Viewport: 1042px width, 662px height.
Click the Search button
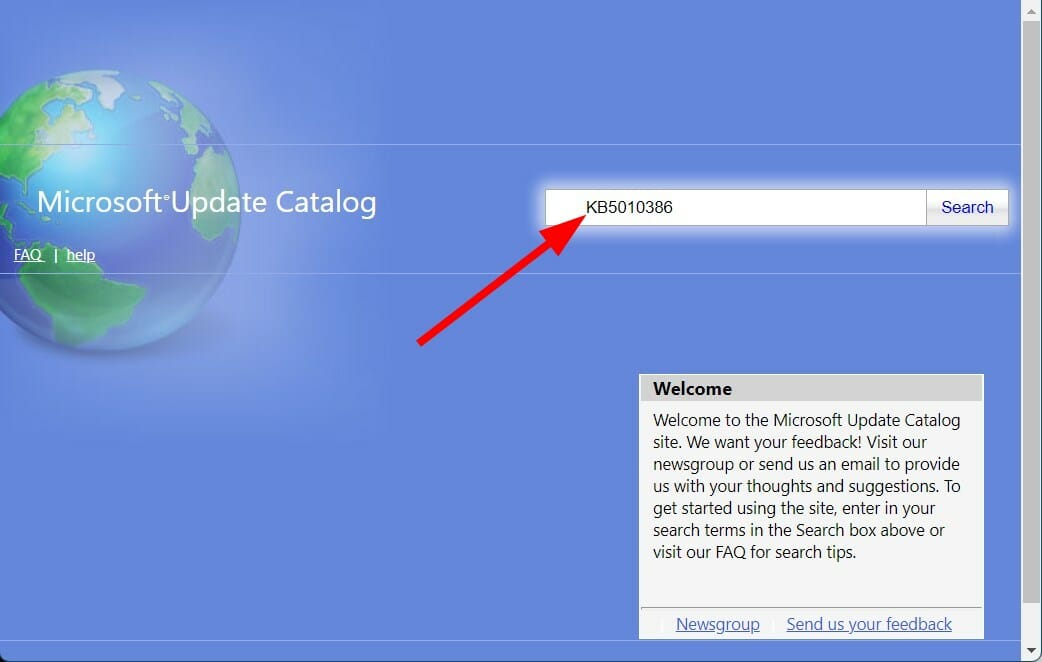coord(967,207)
